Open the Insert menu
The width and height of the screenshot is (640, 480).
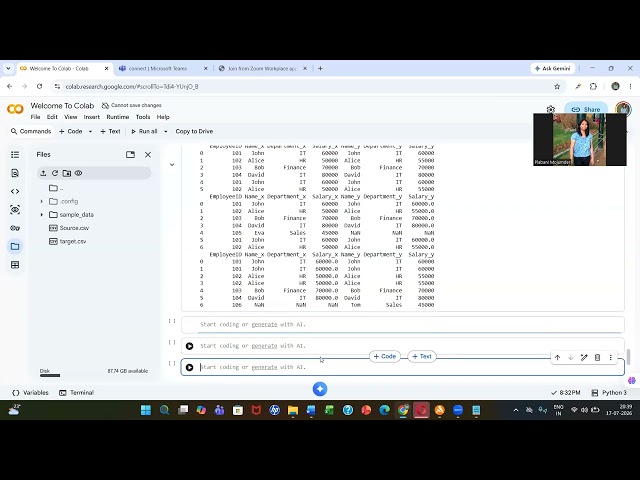click(91, 117)
